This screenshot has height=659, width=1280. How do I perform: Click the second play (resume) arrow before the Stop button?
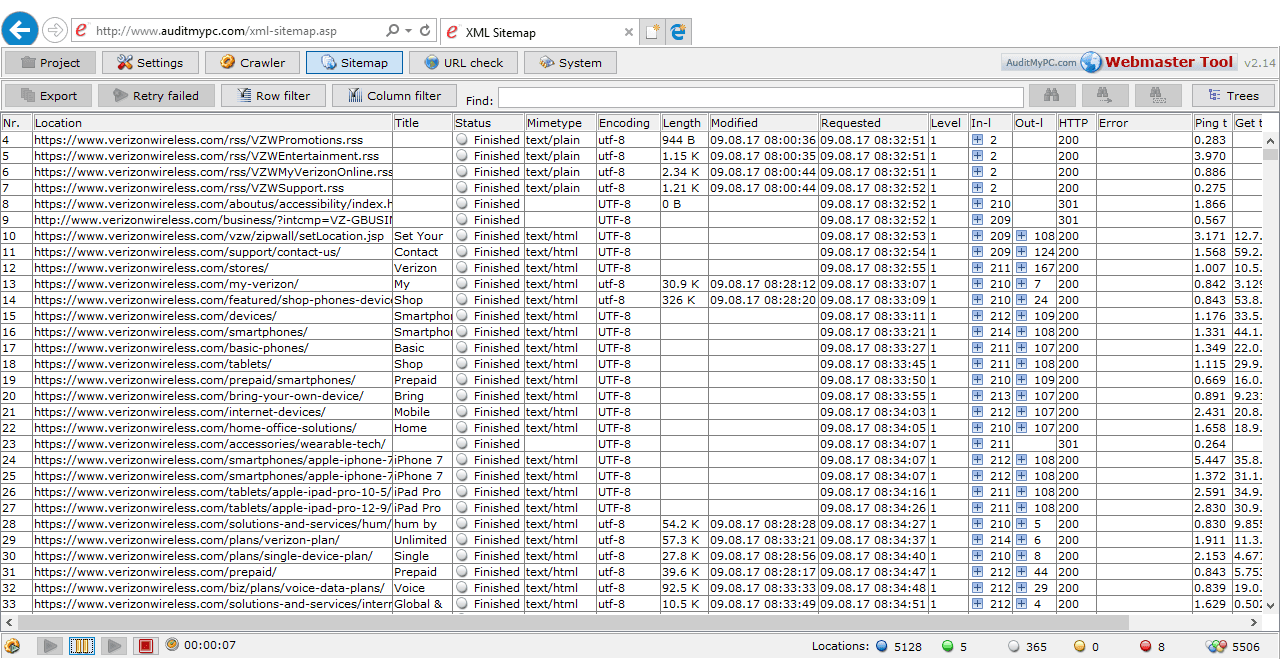point(114,646)
